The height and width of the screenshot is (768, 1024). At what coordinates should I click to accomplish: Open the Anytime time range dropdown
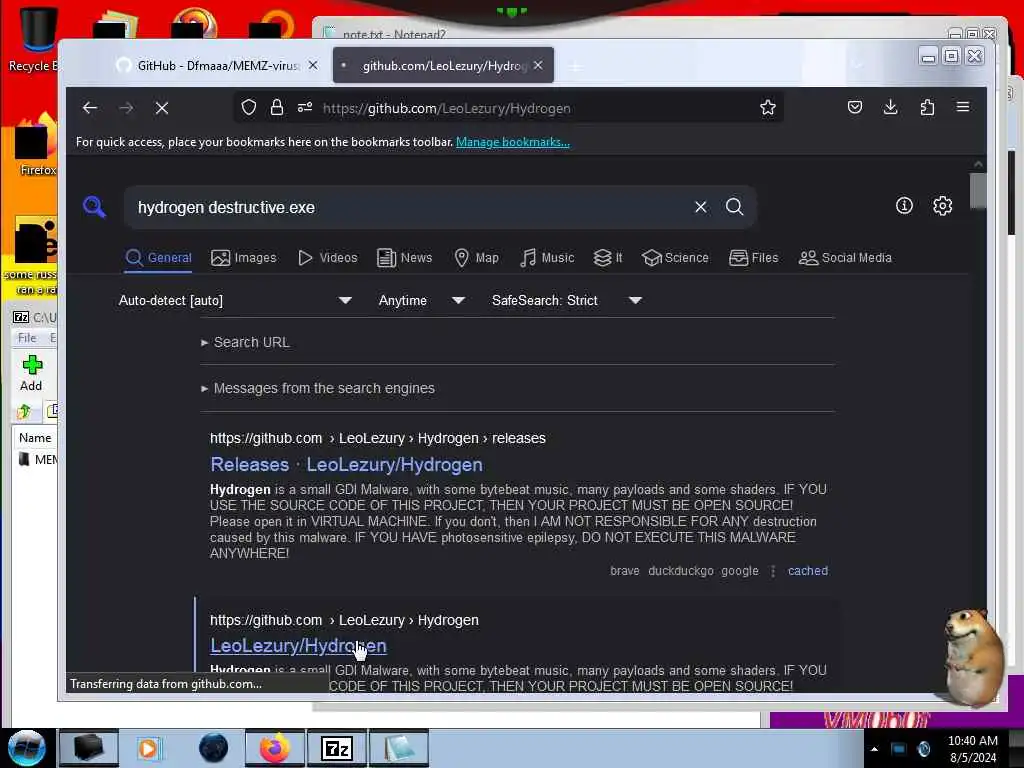click(x=421, y=300)
